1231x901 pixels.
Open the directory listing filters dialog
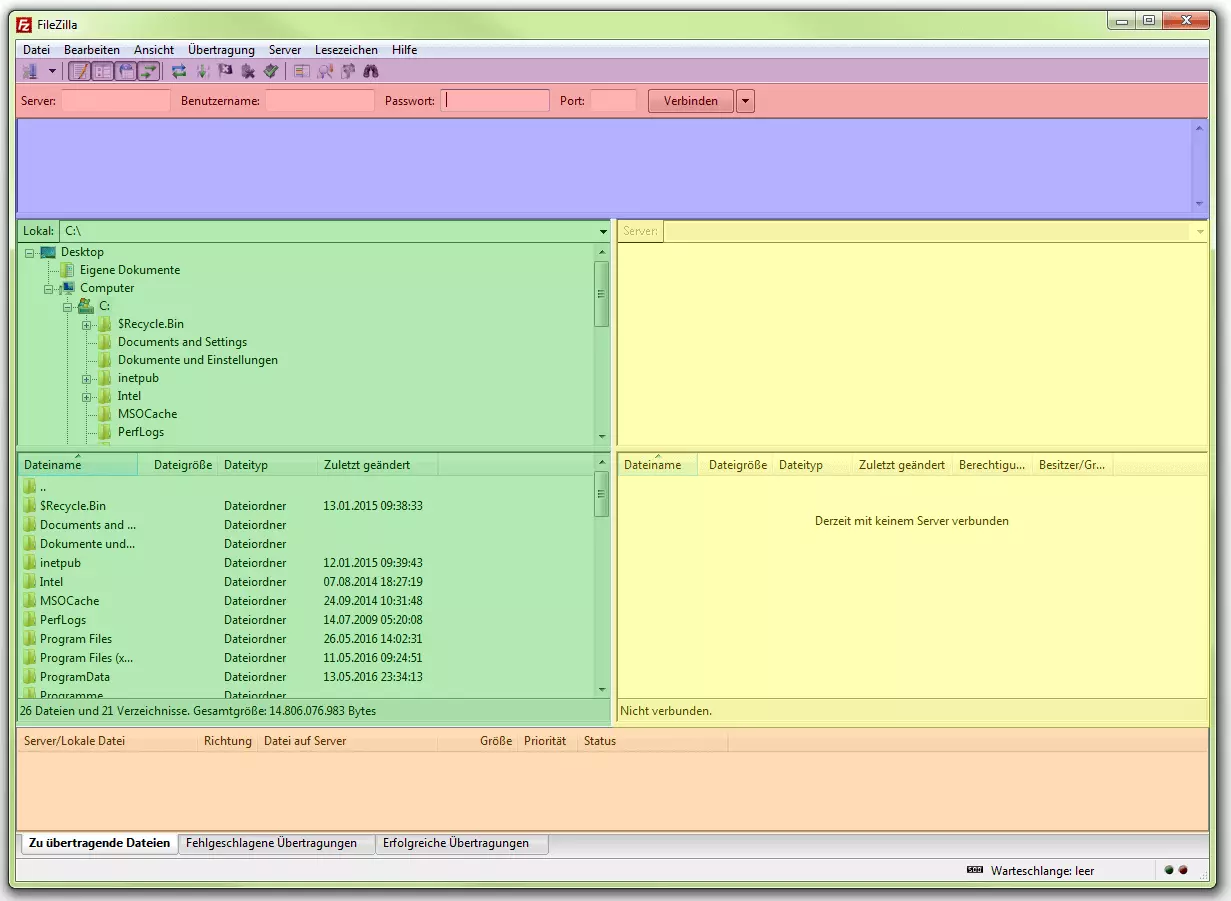coord(301,71)
